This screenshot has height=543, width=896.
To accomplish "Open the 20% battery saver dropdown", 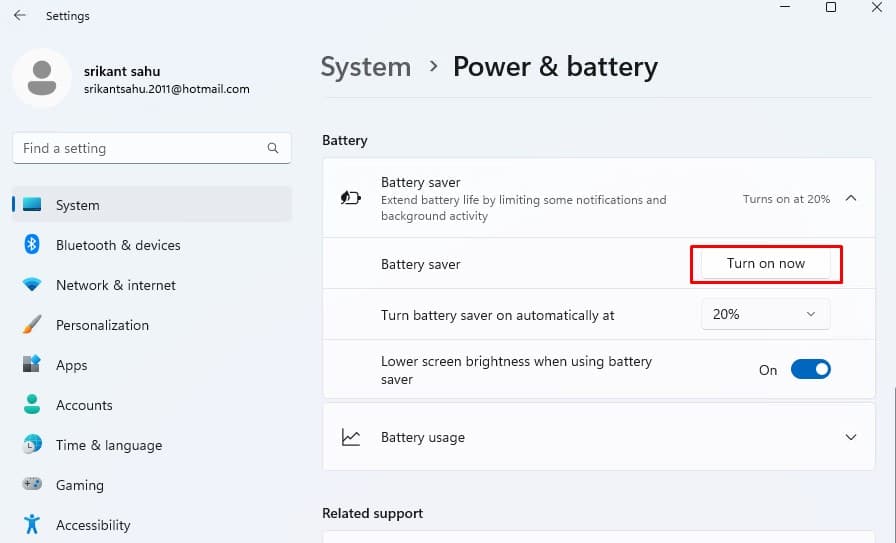I will (765, 314).
